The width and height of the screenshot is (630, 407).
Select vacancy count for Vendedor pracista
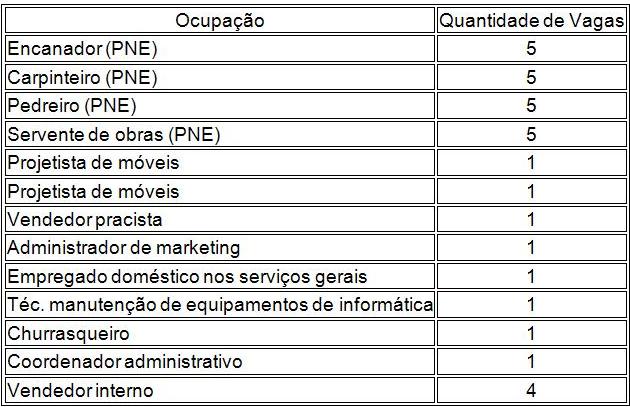click(531, 219)
